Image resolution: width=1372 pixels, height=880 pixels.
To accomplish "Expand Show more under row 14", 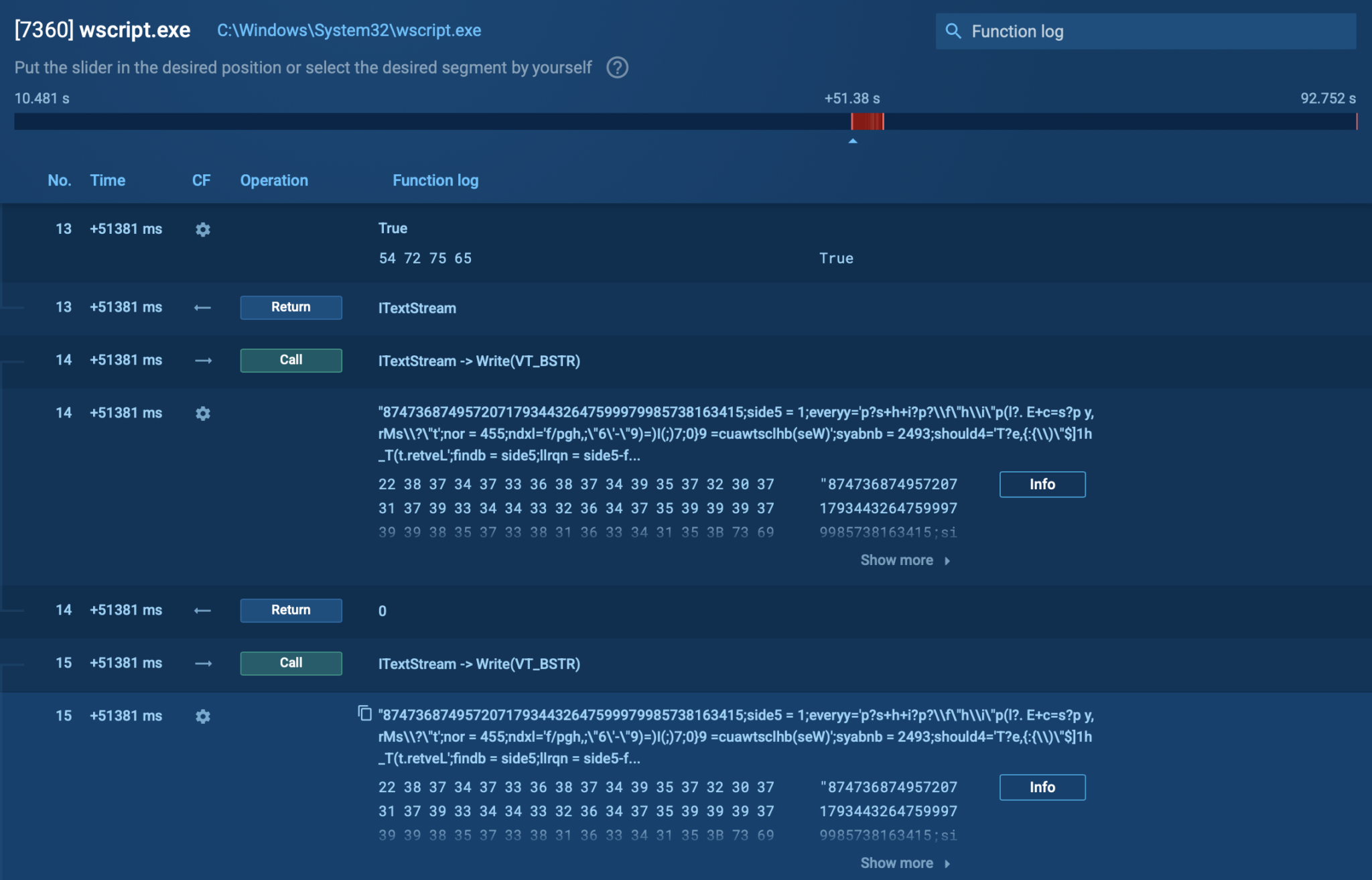I will point(904,560).
